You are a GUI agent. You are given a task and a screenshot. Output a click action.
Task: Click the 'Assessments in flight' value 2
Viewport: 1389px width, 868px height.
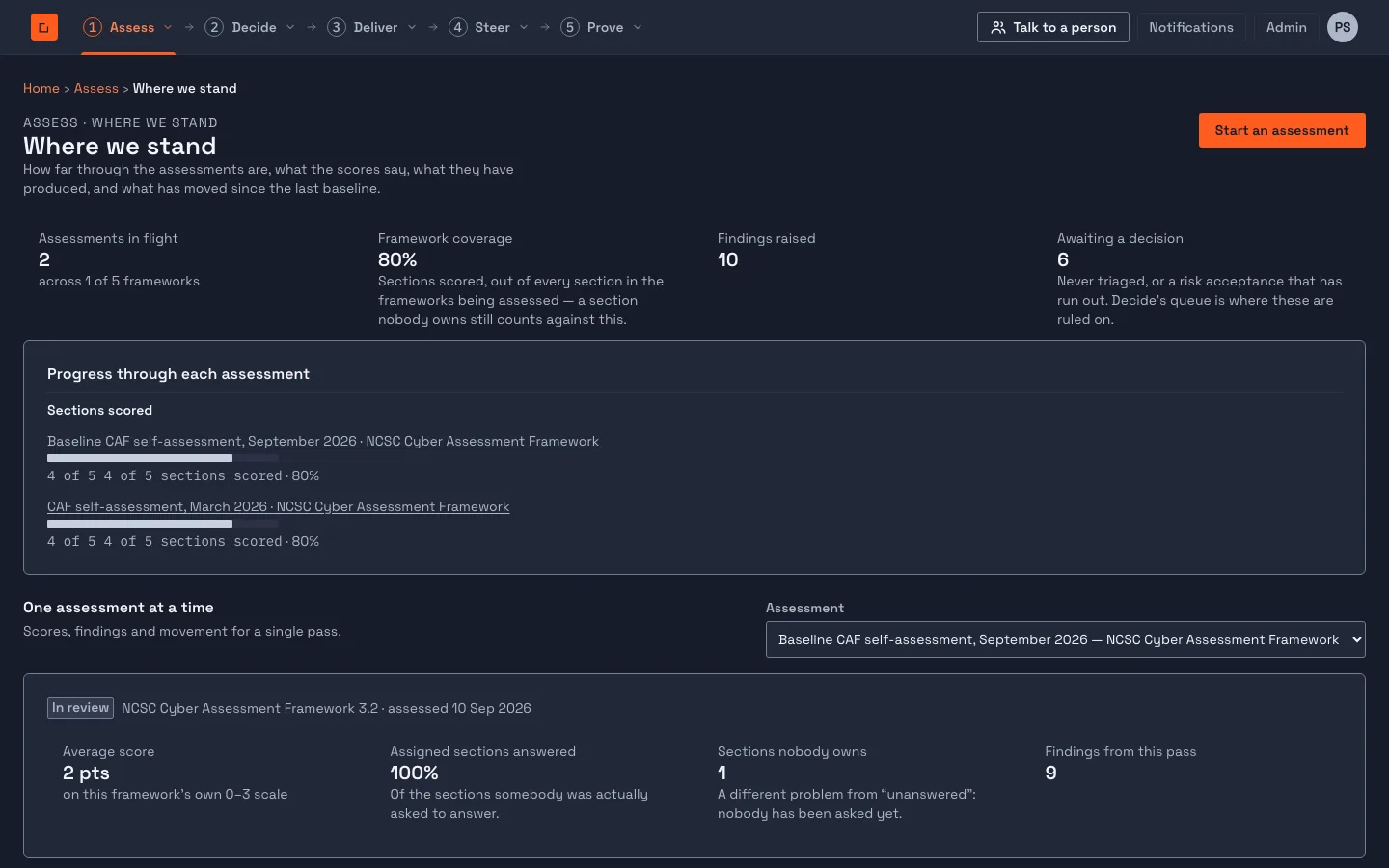[44, 259]
